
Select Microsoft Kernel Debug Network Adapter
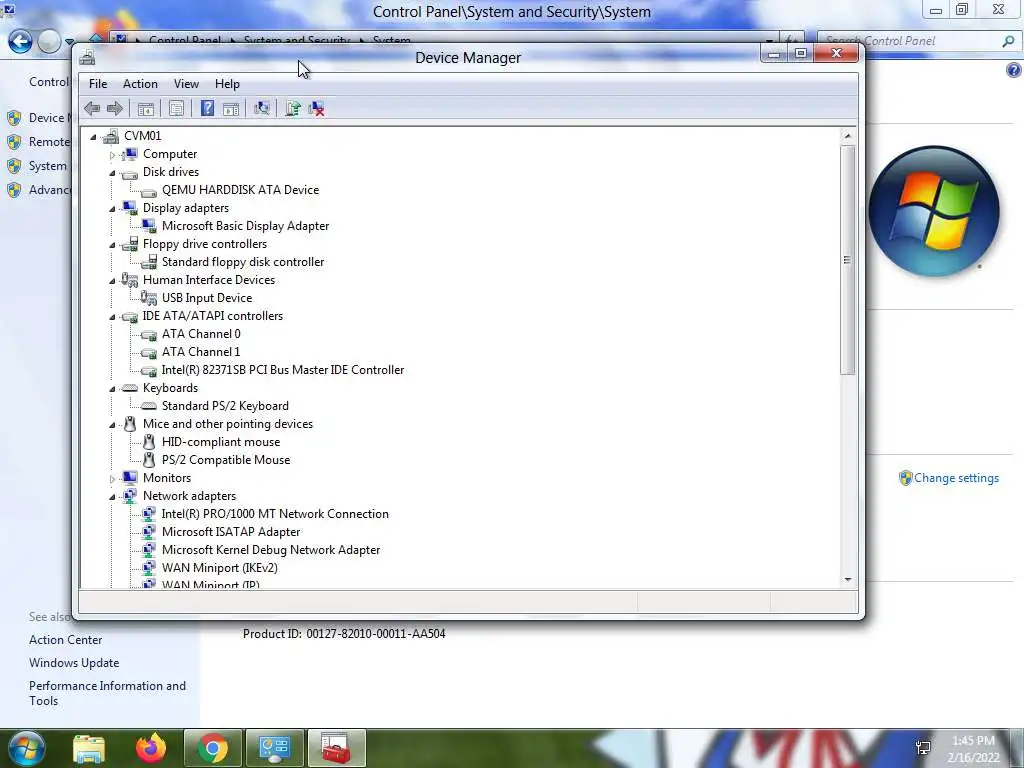(x=271, y=550)
